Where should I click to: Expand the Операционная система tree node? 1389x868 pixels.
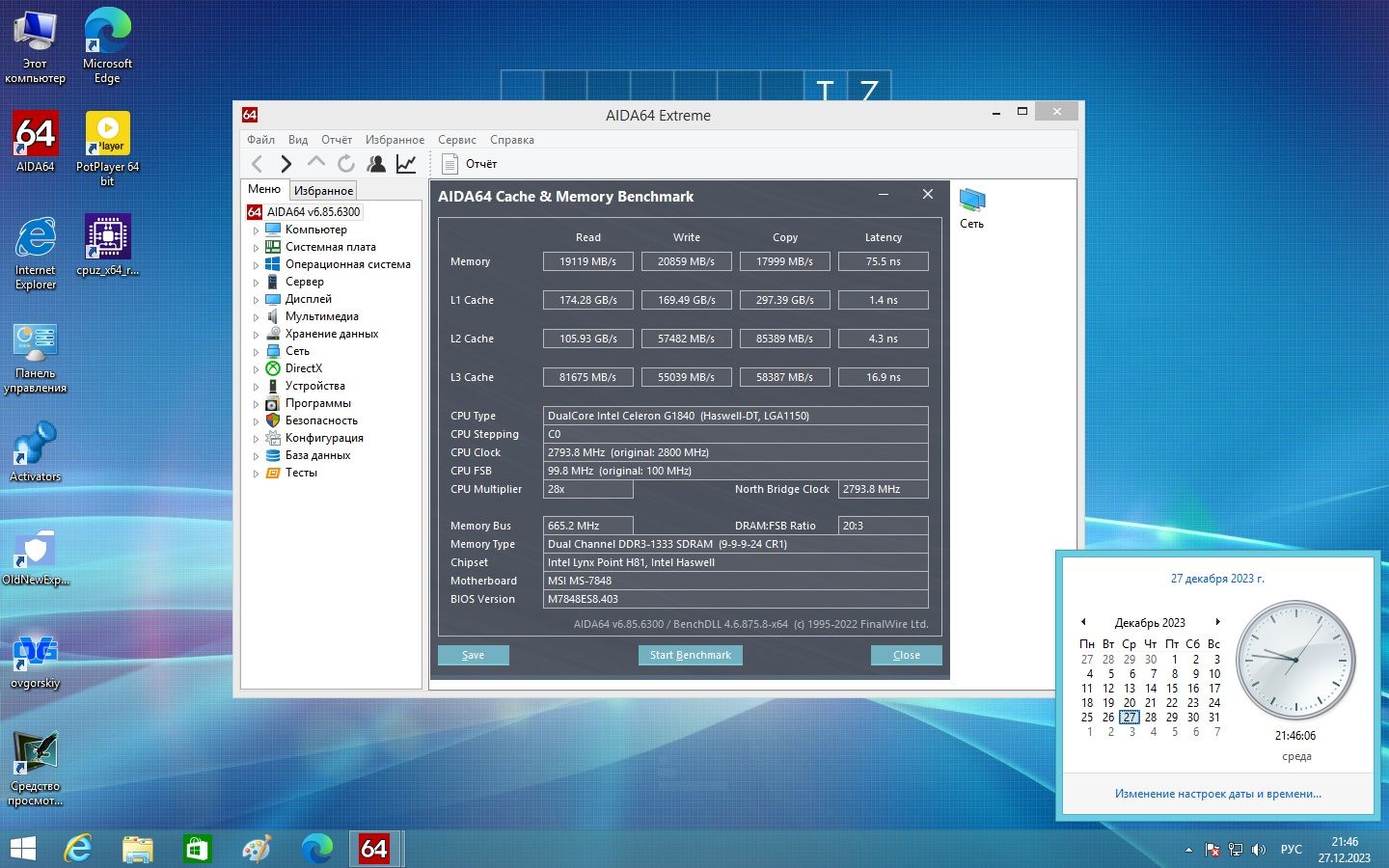coord(256,265)
